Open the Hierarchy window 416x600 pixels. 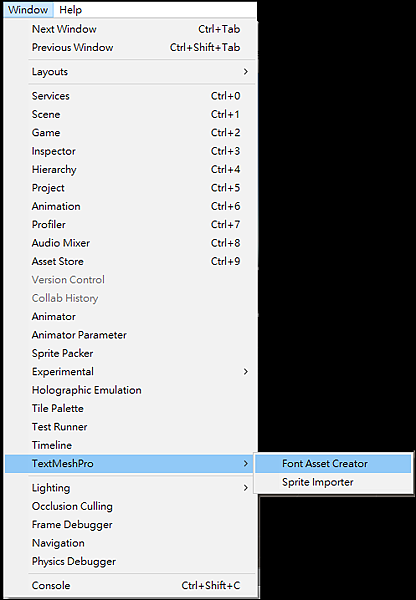(x=130, y=170)
